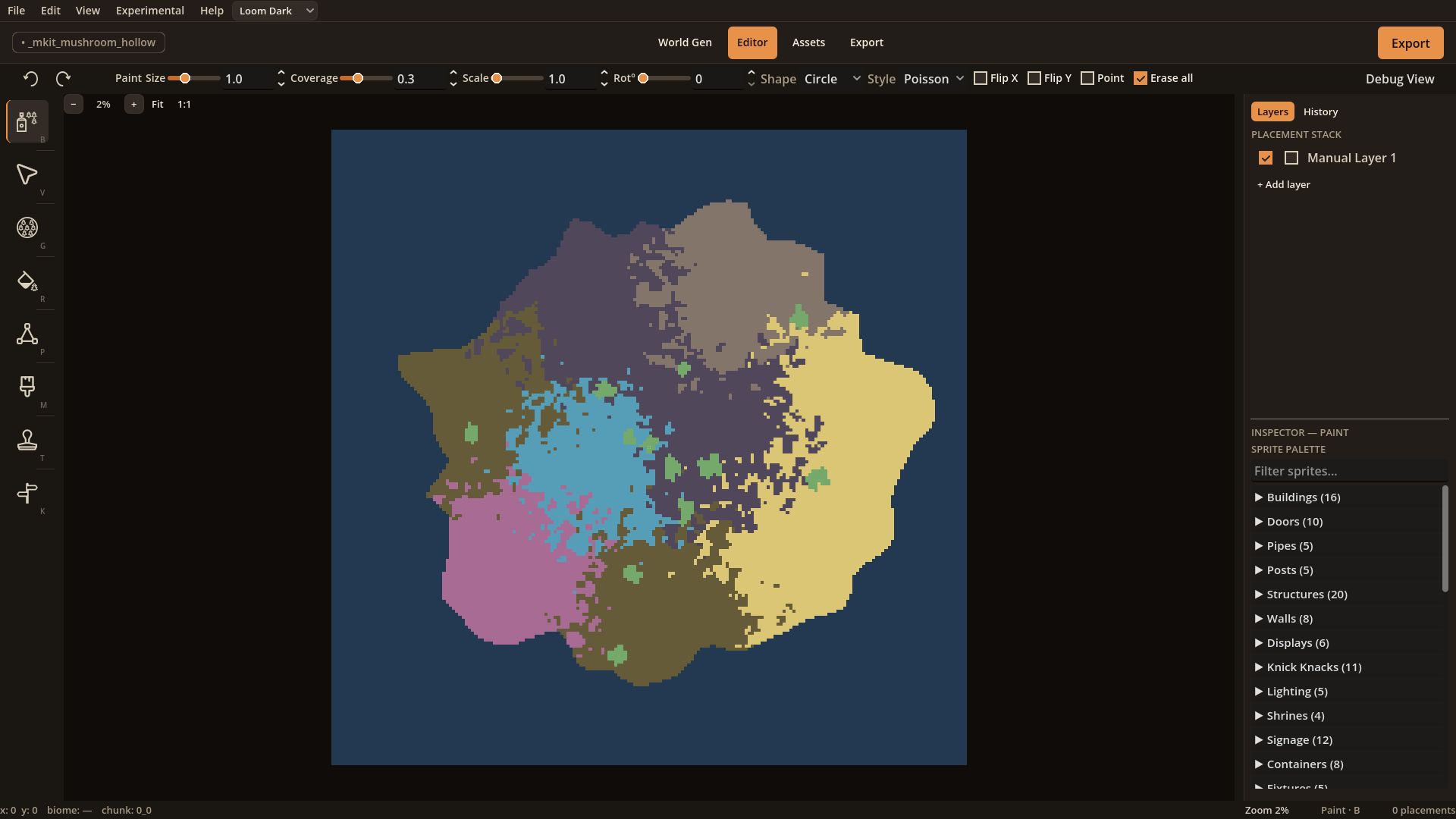The height and width of the screenshot is (819, 1456).
Task: Select the flat brush tool
Action: click(27, 387)
